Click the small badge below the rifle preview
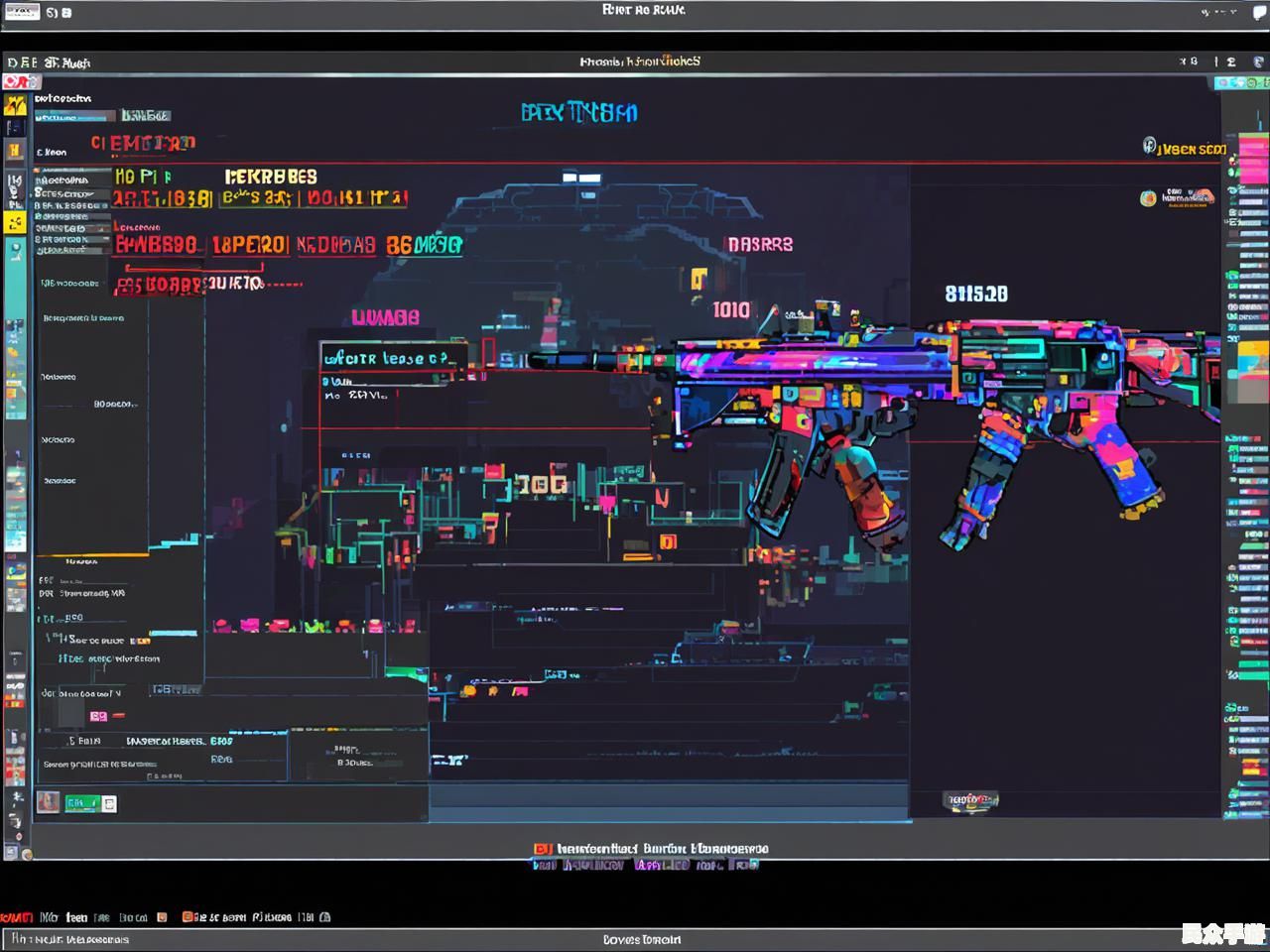Screen dimensions: 1270x952 [x=970, y=799]
